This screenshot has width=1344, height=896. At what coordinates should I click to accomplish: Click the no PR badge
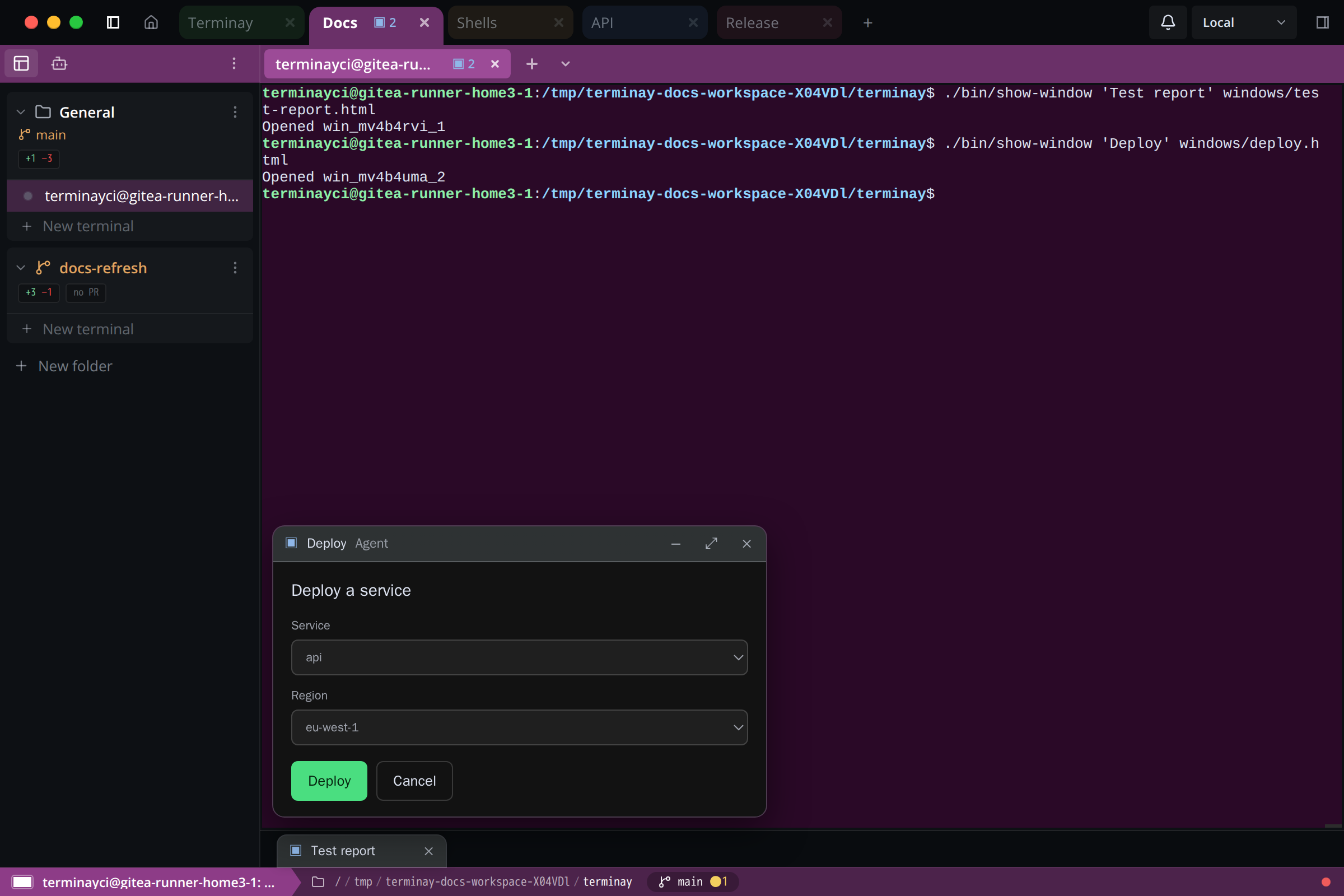(x=86, y=292)
